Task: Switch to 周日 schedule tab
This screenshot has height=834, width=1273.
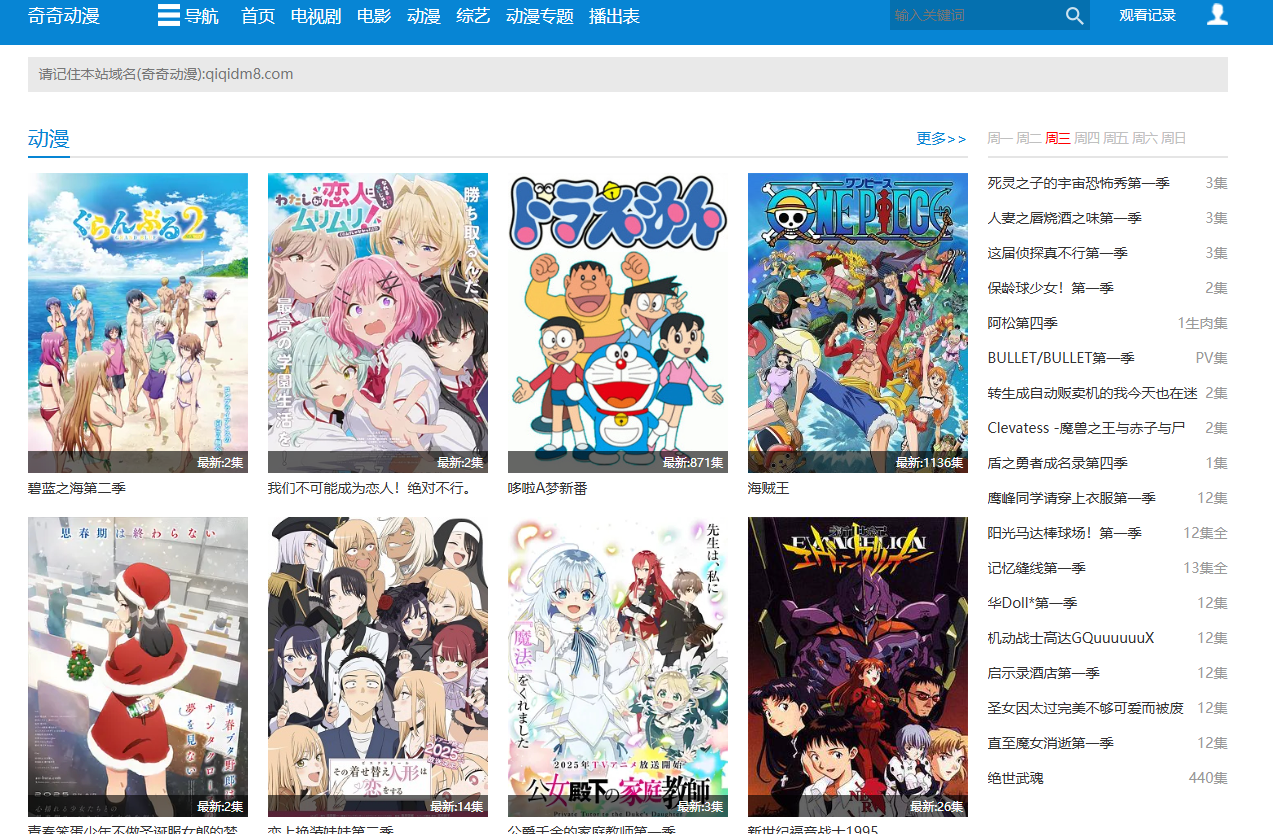Action: point(1174,138)
